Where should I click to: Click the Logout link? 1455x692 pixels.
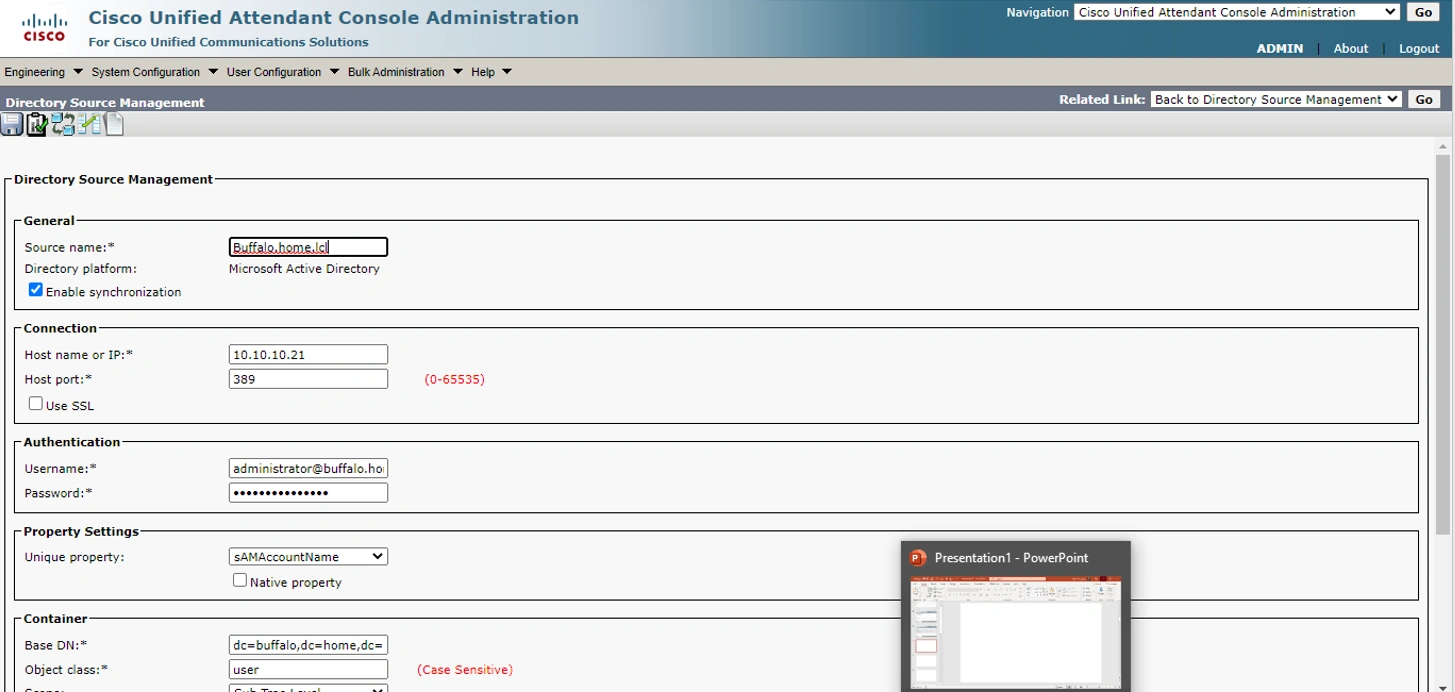pos(1419,48)
